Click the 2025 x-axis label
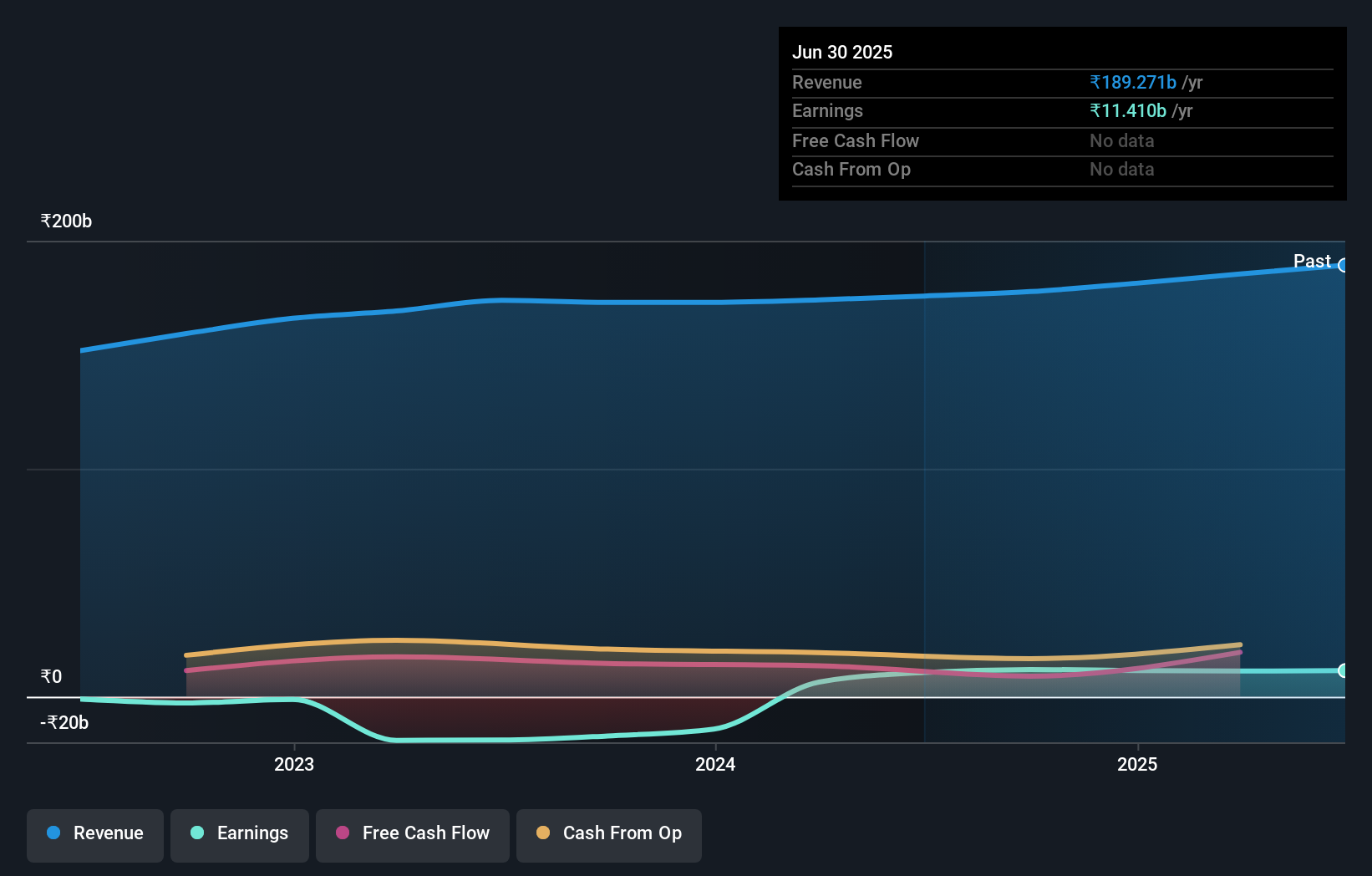 tap(1137, 764)
